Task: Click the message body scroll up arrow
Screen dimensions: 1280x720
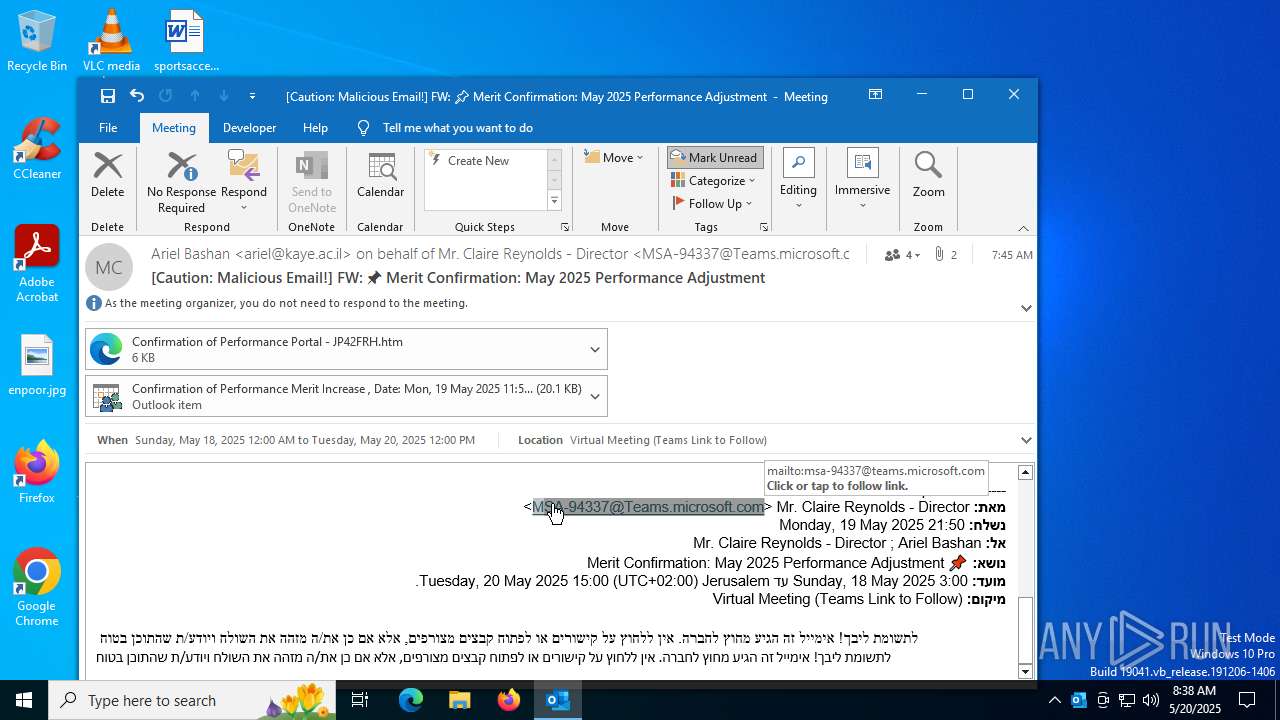Action: pos(1025,472)
